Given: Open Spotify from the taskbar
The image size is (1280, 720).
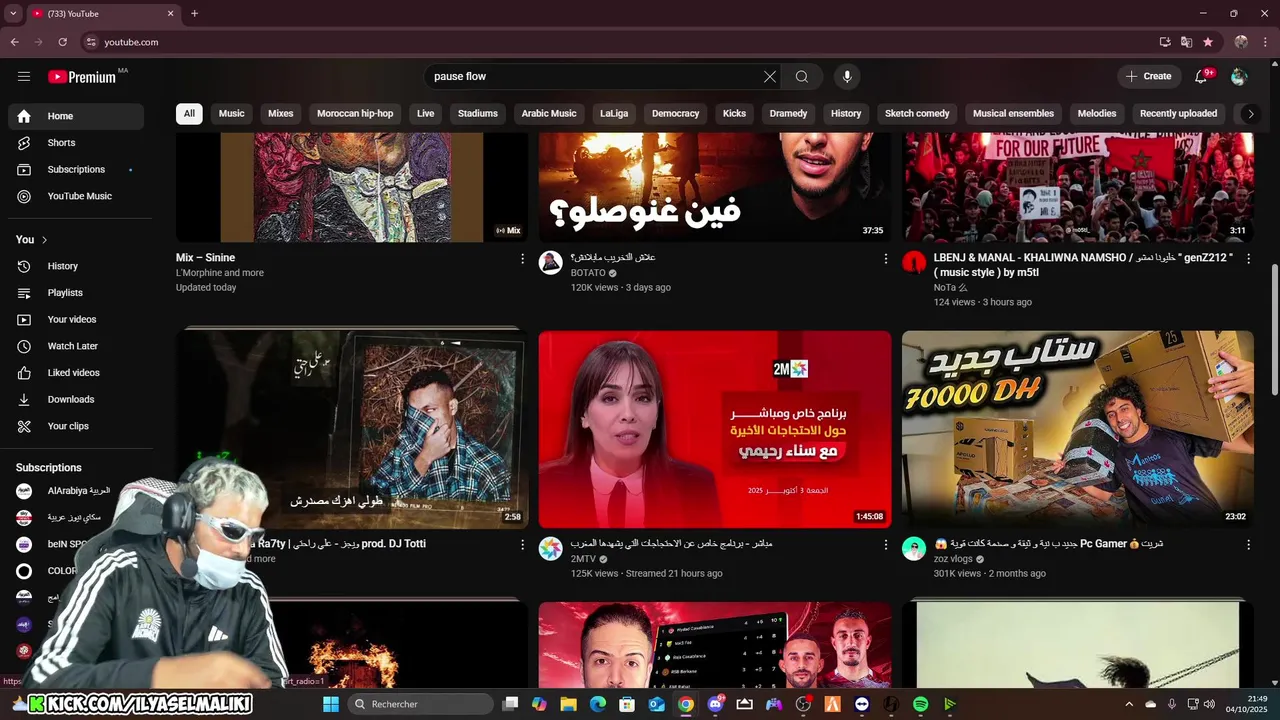Looking at the screenshot, I should [920, 704].
